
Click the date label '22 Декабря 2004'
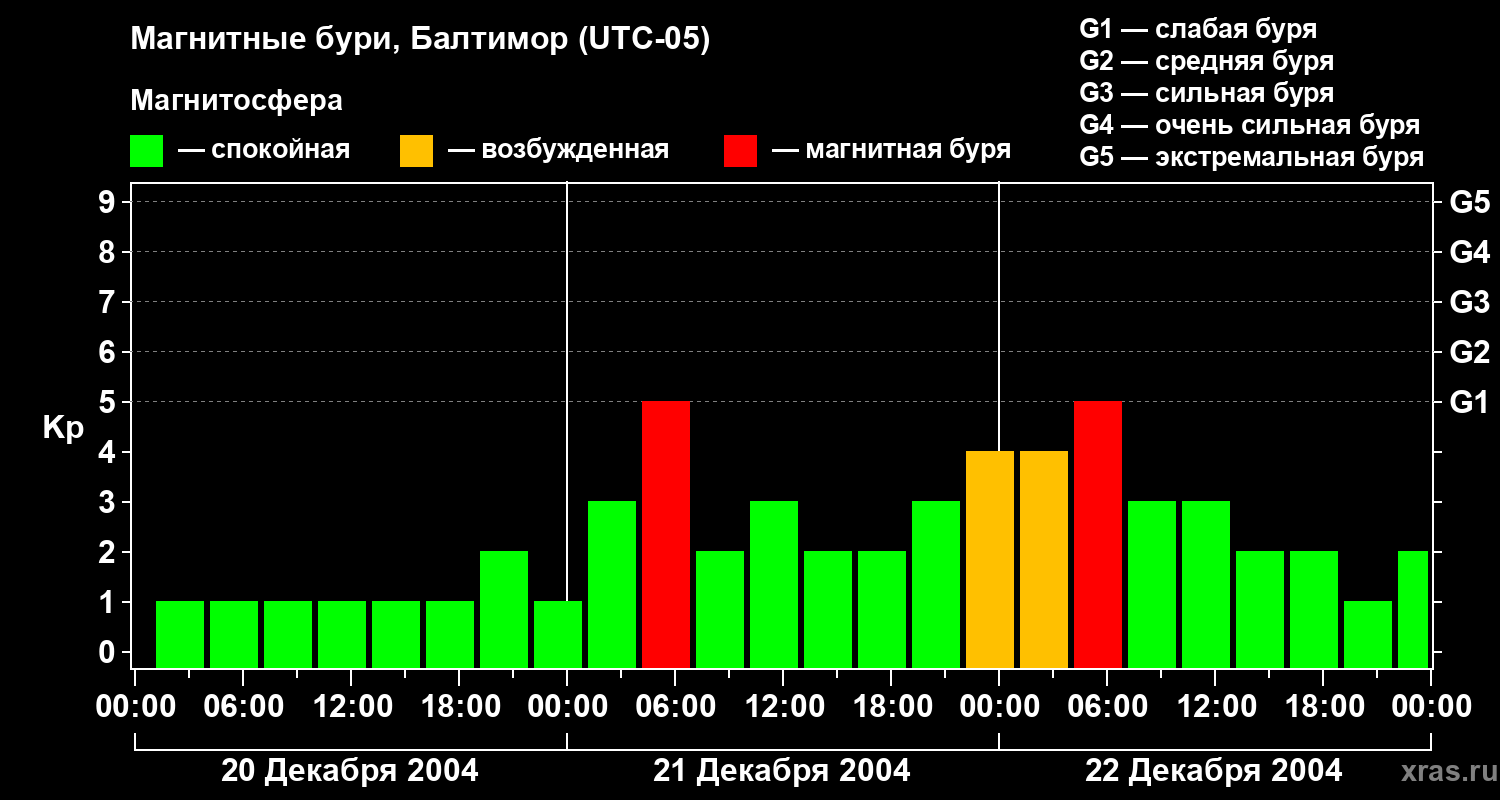(x=1214, y=771)
